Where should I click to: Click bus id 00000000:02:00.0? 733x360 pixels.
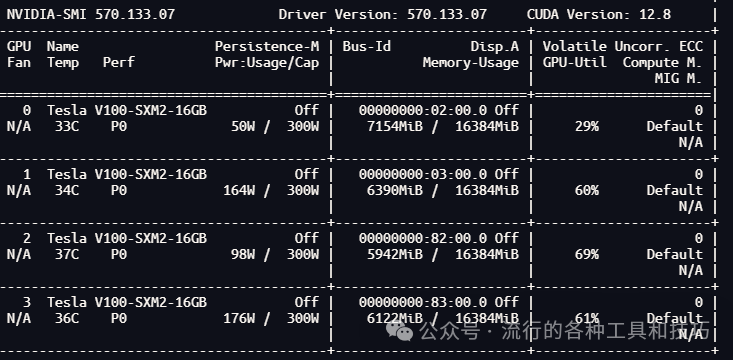point(423,110)
